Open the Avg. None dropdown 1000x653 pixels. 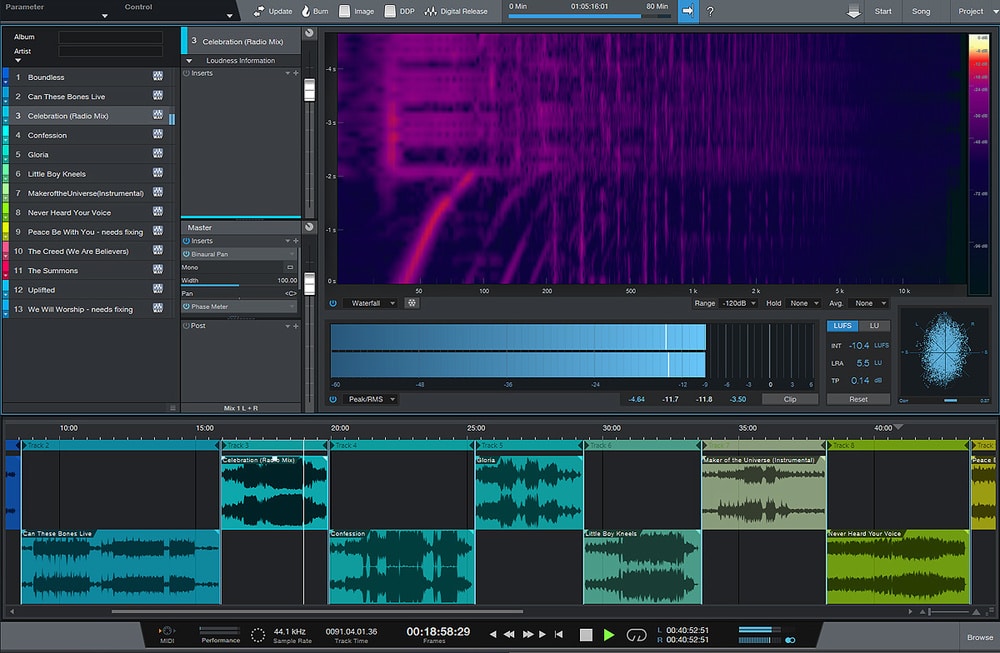click(x=870, y=303)
